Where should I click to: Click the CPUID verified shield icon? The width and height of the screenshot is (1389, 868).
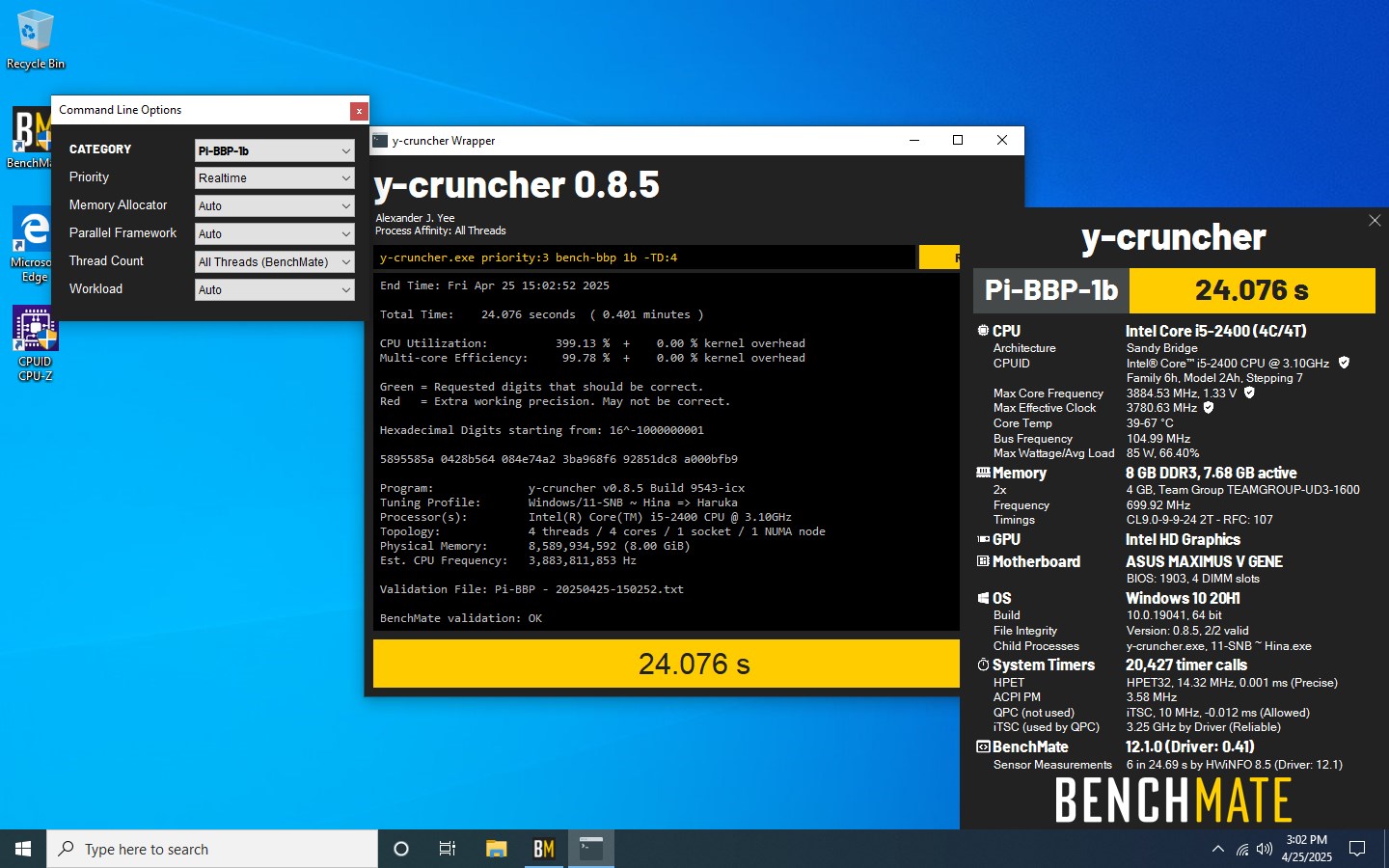(1344, 363)
